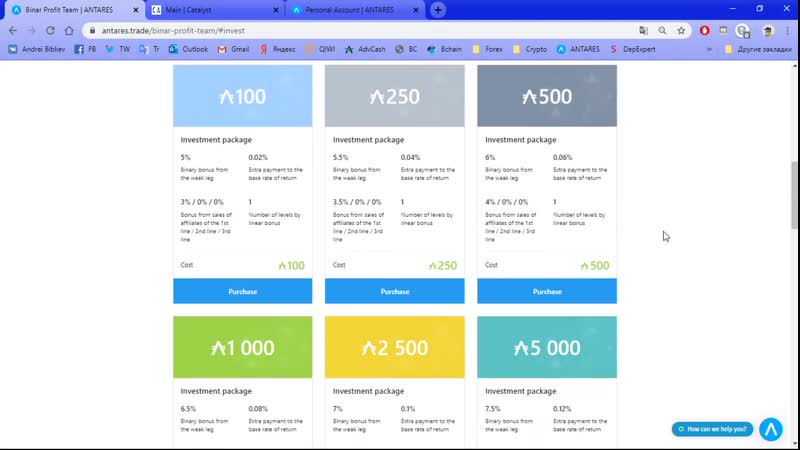Select the green 1 000 package banner
The height and width of the screenshot is (450, 800).
pos(242,347)
